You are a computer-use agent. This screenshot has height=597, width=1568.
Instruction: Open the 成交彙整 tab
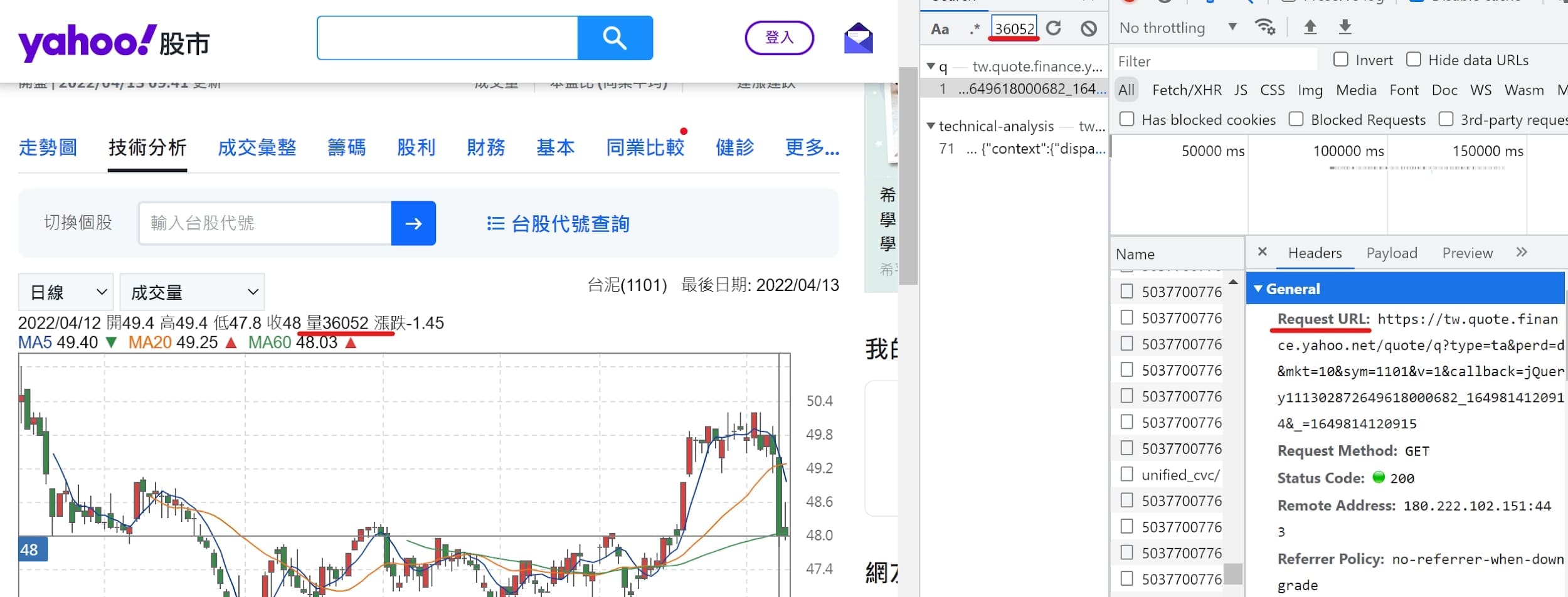click(257, 148)
